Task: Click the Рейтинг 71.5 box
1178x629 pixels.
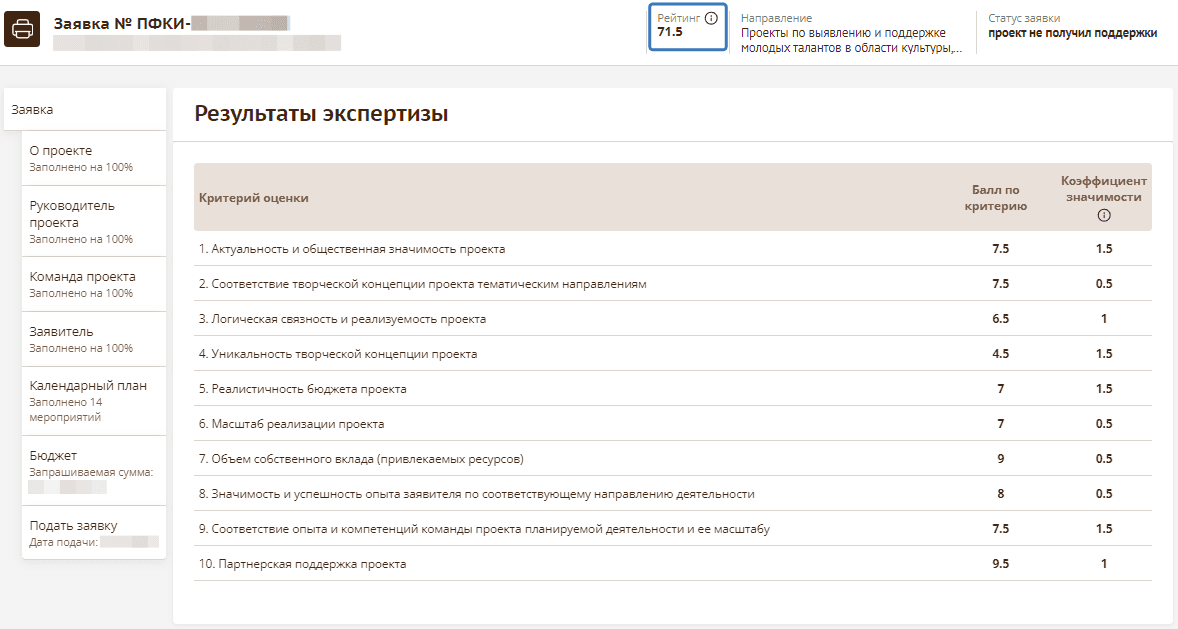Action: tap(687, 27)
